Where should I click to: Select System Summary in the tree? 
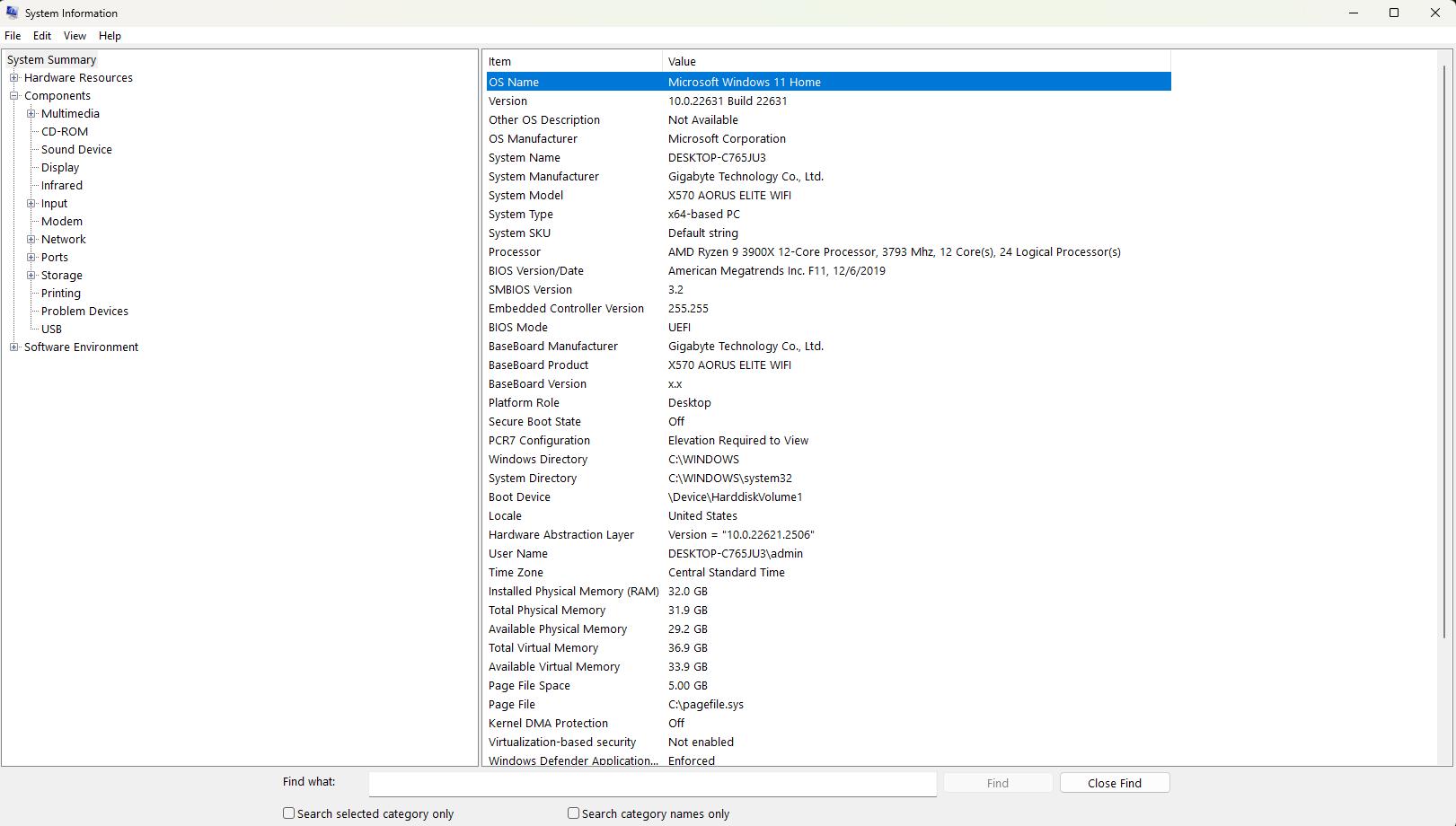click(51, 60)
